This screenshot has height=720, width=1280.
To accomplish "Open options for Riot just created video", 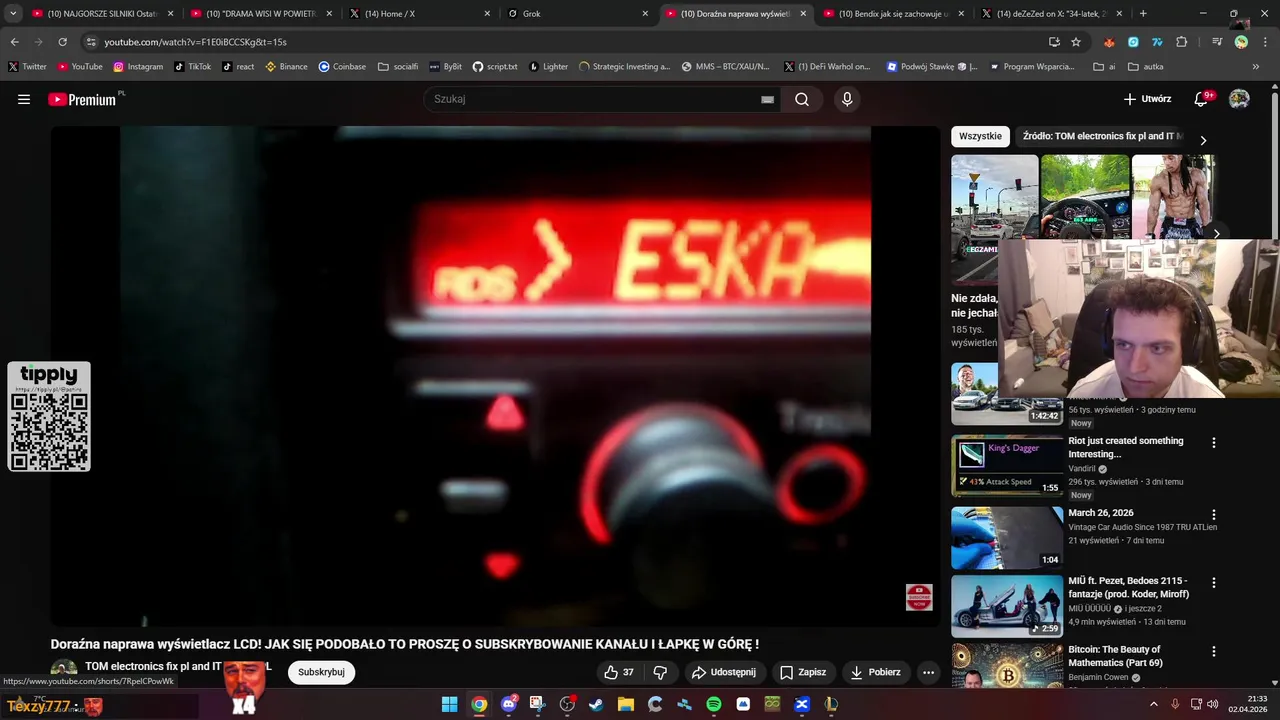I will tap(1214, 443).
